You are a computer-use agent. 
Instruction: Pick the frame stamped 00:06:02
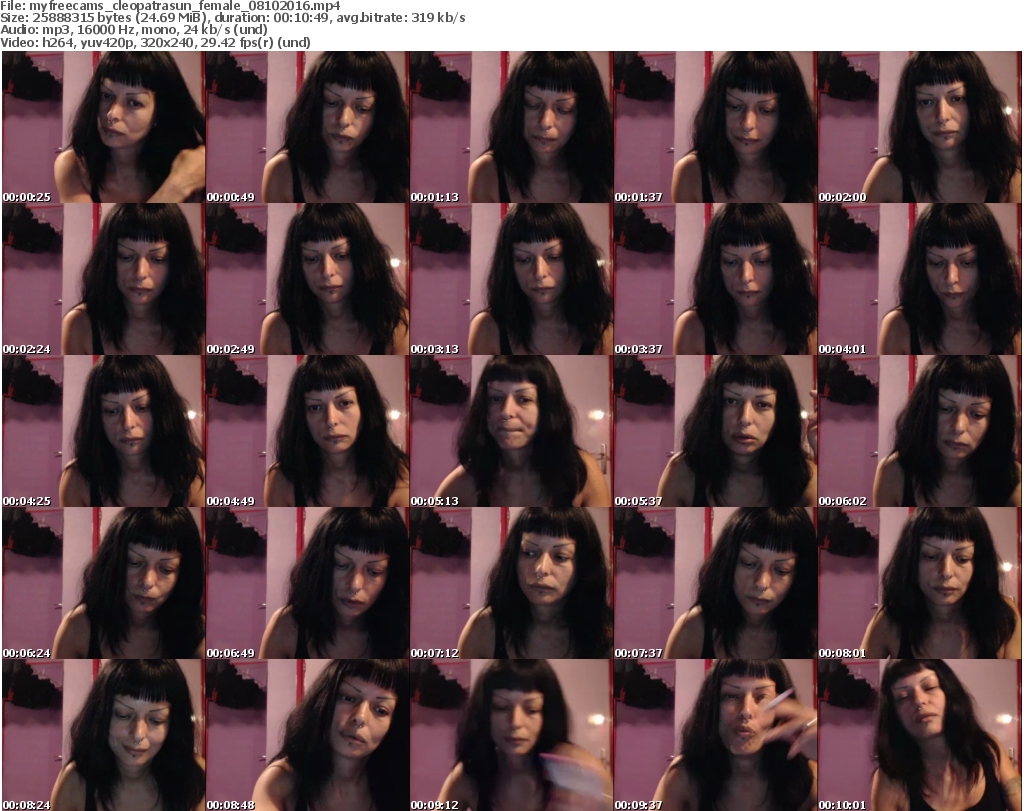920,431
